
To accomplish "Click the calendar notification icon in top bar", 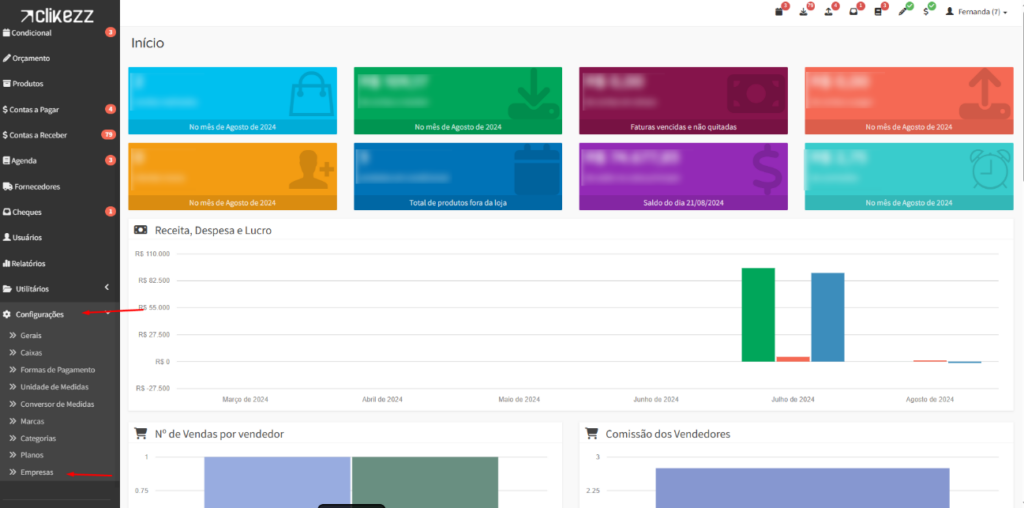I will click(780, 12).
